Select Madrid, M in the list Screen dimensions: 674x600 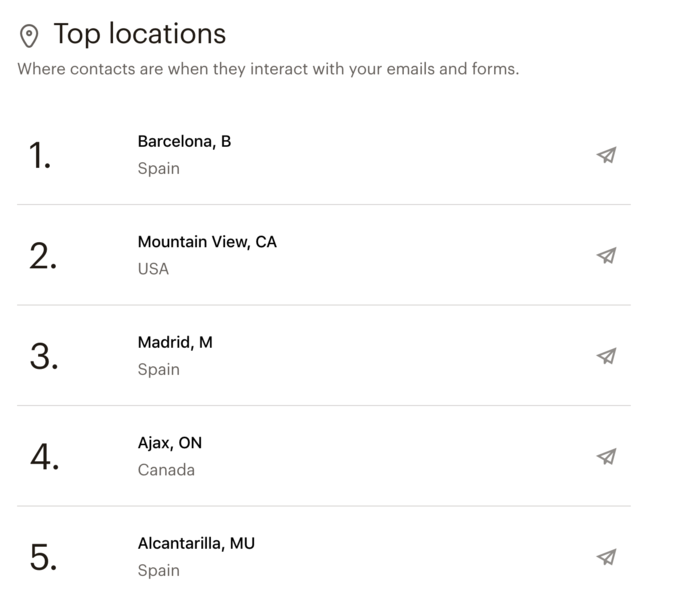175,342
